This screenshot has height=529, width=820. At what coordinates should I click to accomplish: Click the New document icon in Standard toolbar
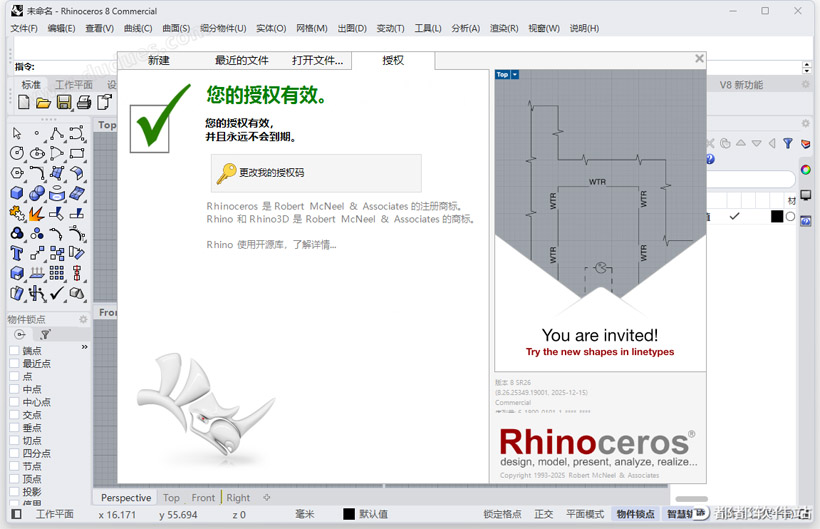pyautogui.click(x=24, y=102)
